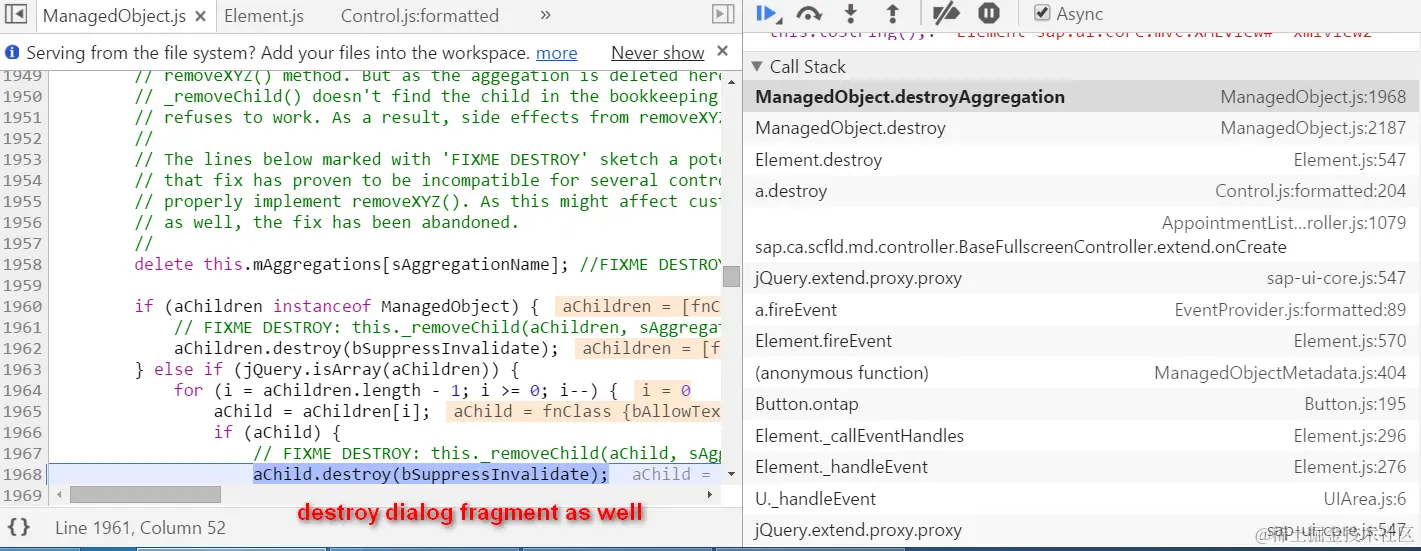Click line number 1958 gutter
The height and width of the screenshot is (551, 1421).
pyautogui.click(x=23, y=264)
